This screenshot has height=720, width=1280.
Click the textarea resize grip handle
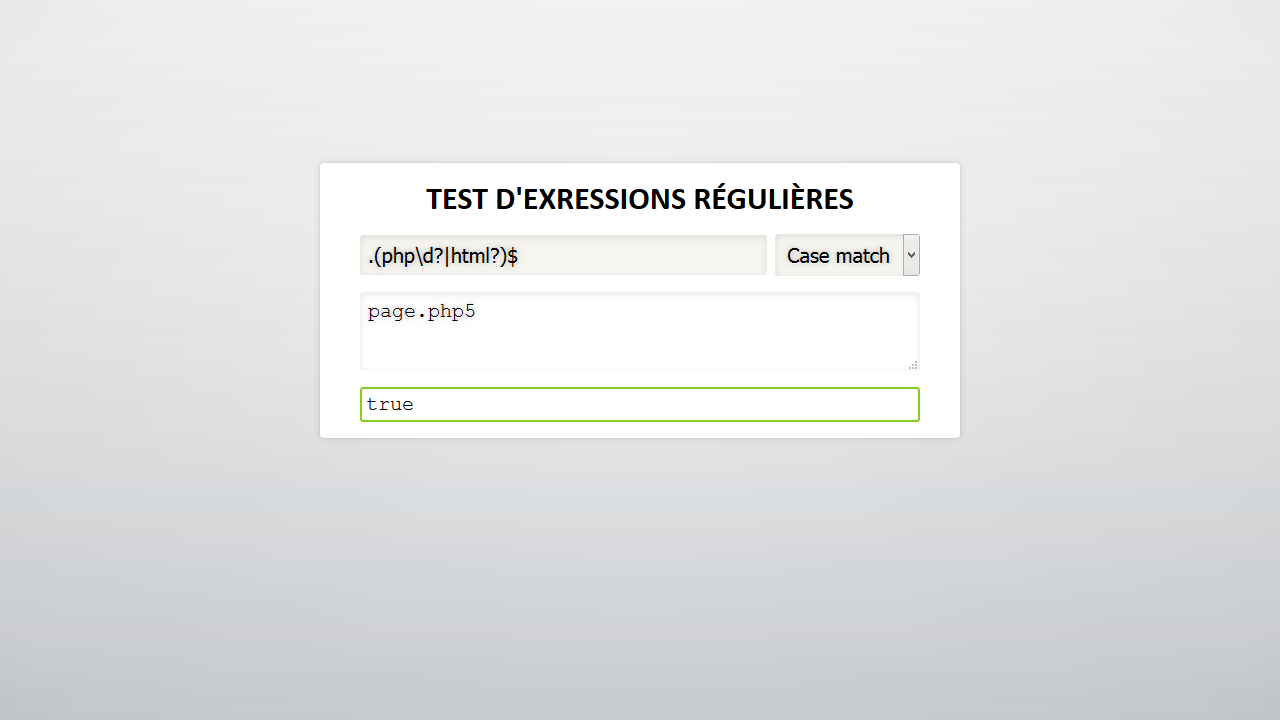tap(913, 364)
